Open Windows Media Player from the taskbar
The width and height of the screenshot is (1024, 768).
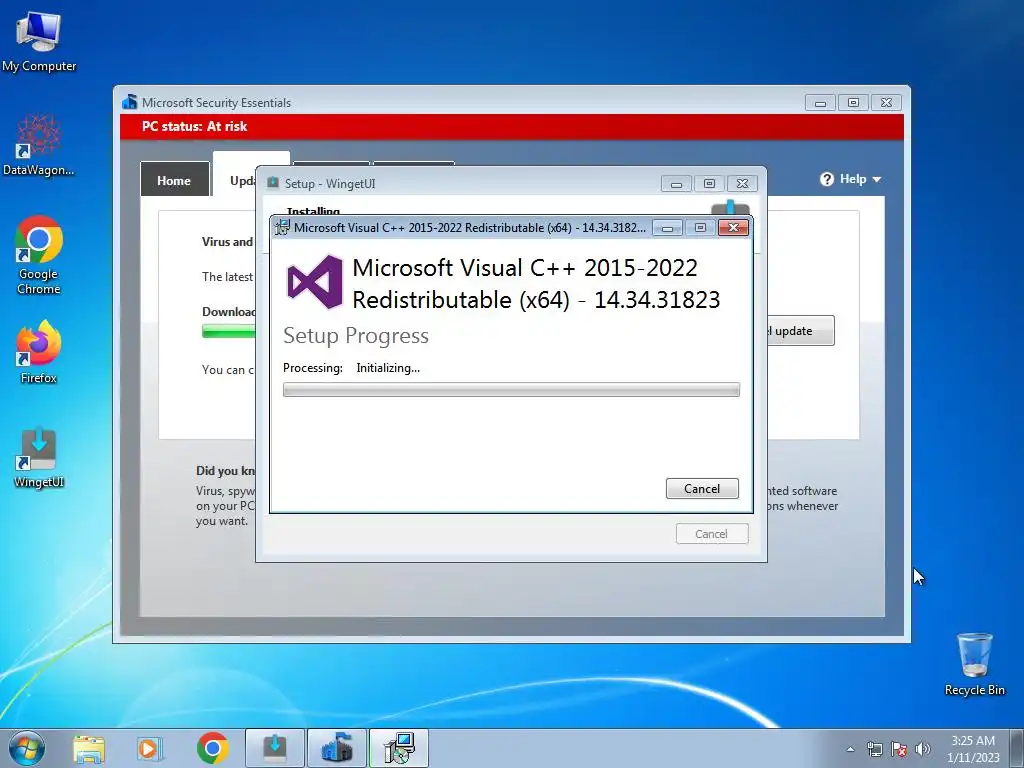pos(150,748)
